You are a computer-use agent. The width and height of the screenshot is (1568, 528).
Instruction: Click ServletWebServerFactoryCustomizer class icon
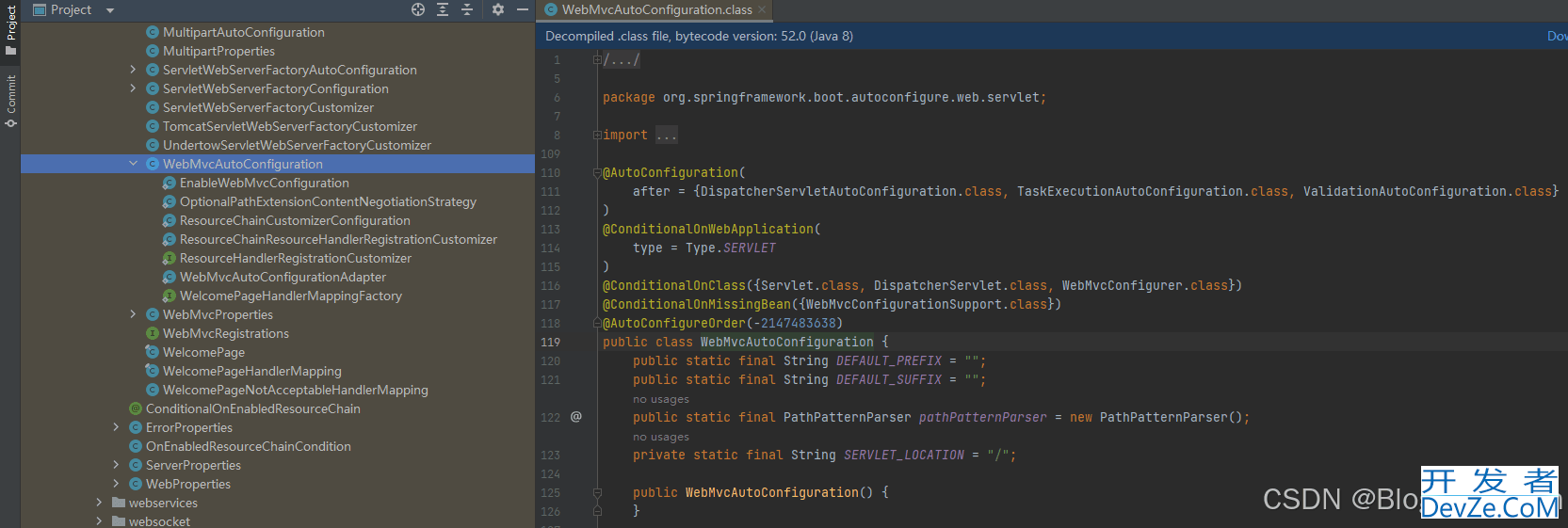[153, 107]
